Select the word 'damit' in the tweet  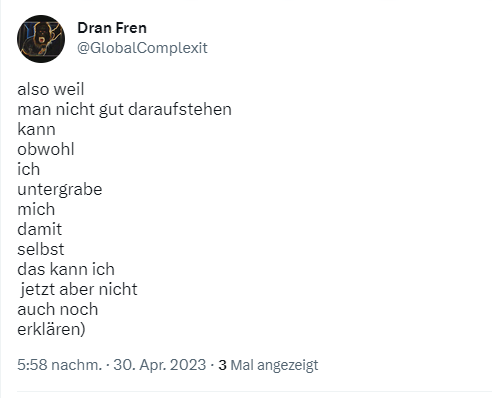tap(39, 229)
